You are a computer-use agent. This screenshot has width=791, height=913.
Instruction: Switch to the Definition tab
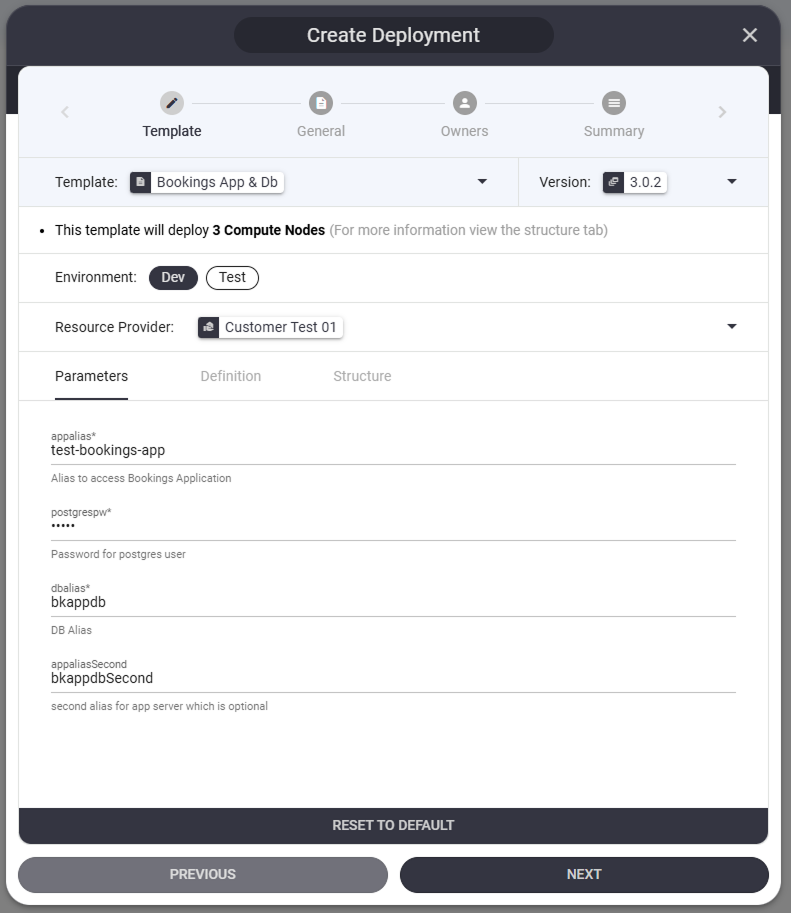(x=230, y=376)
